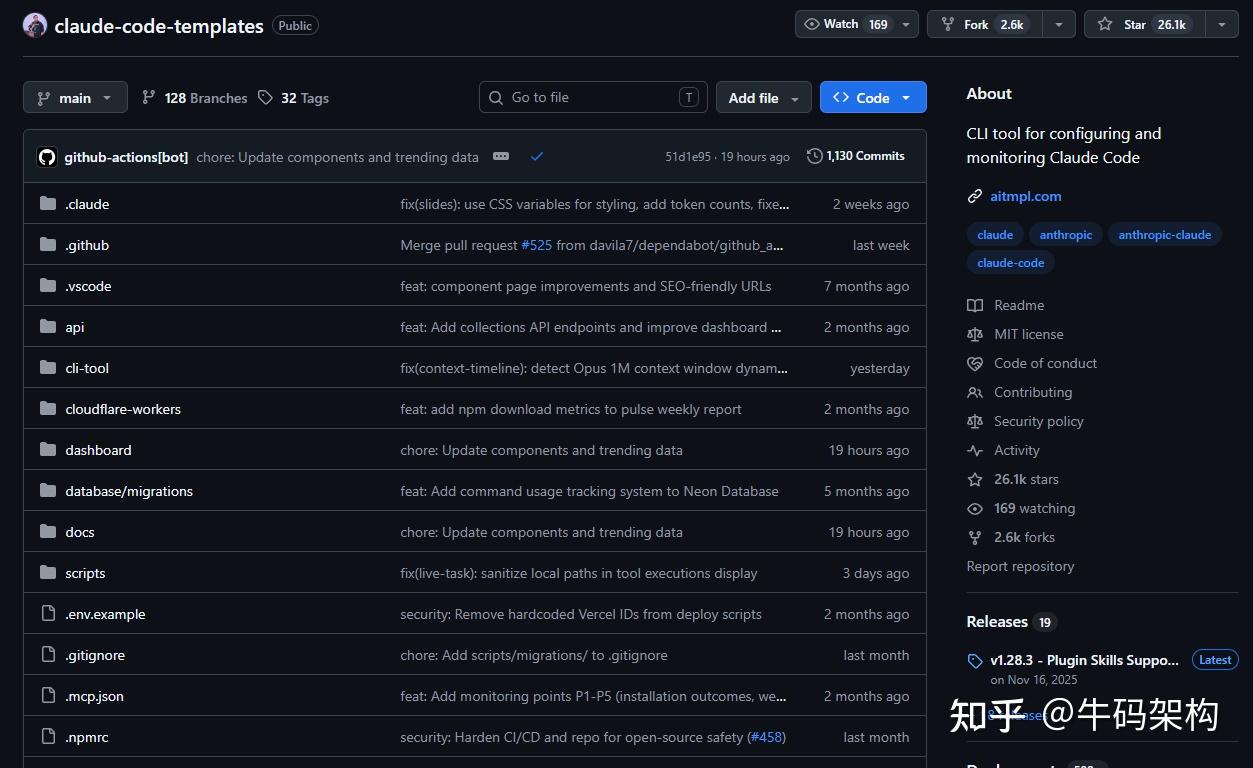Select the anthropic-claude topic tag

(x=1164, y=235)
